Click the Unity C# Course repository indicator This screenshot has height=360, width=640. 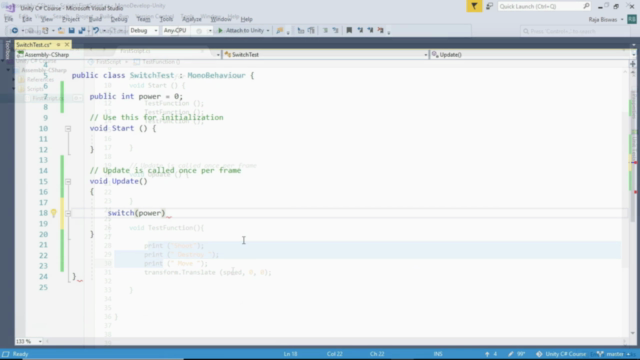[x=561, y=354]
